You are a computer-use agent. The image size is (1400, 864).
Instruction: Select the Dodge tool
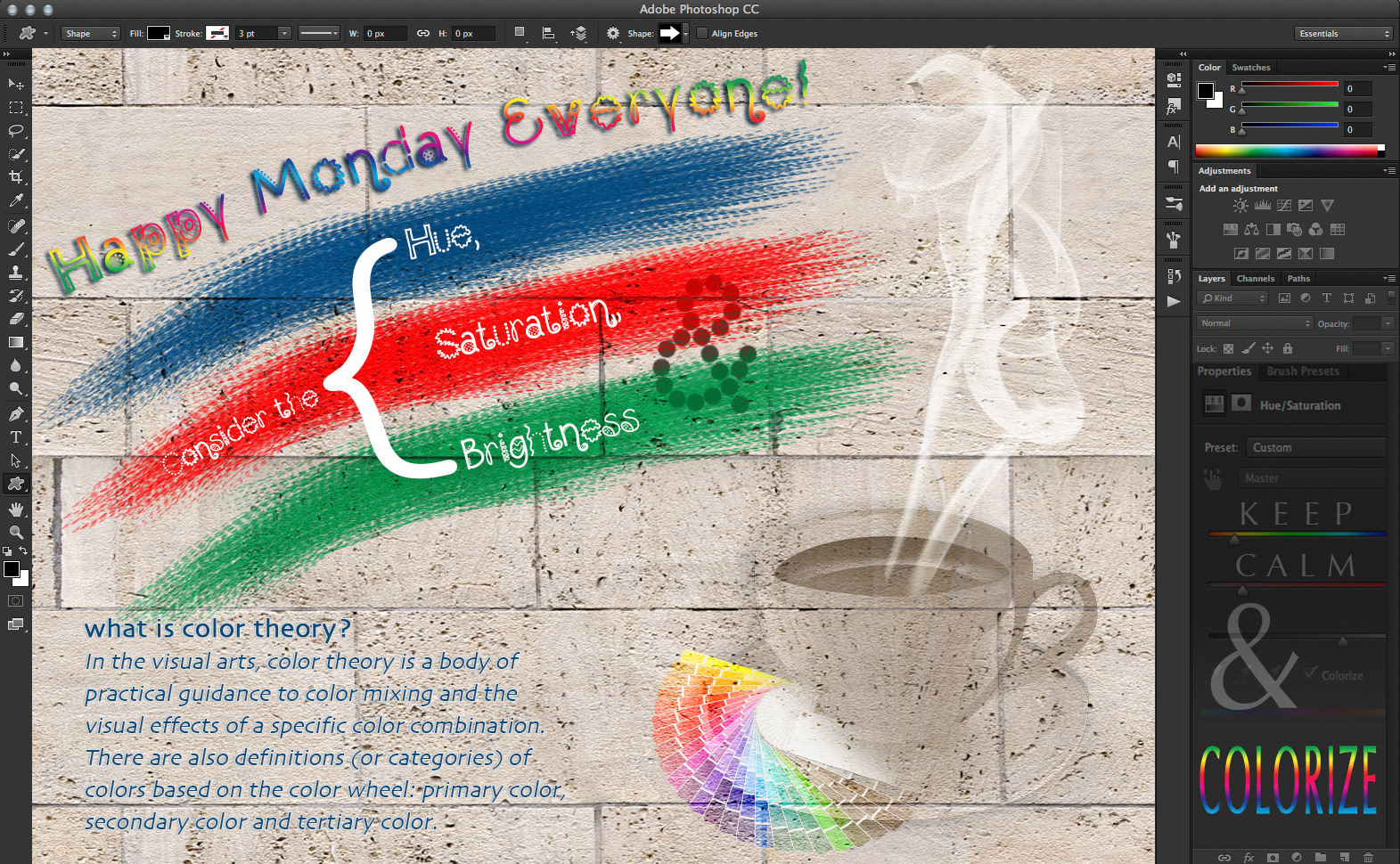point(16,388)
